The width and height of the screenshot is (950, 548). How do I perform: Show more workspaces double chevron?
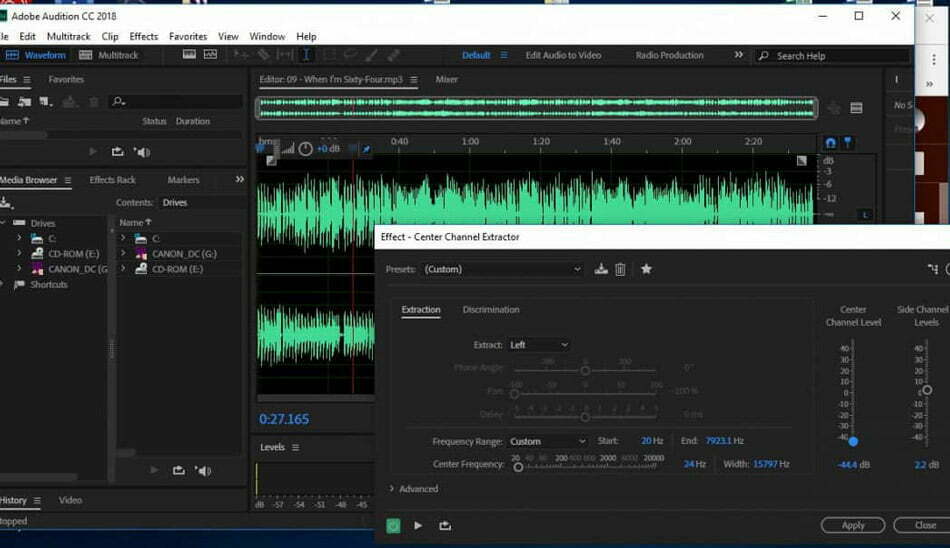tap(739, 55)
